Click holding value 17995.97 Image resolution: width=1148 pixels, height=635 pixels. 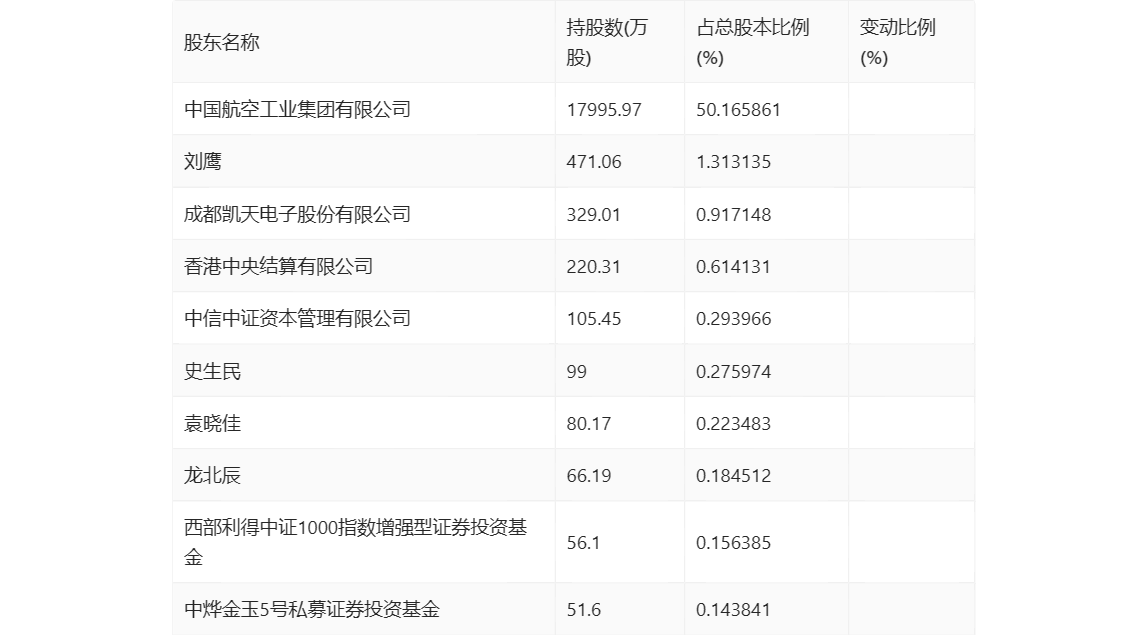[604, 110]
